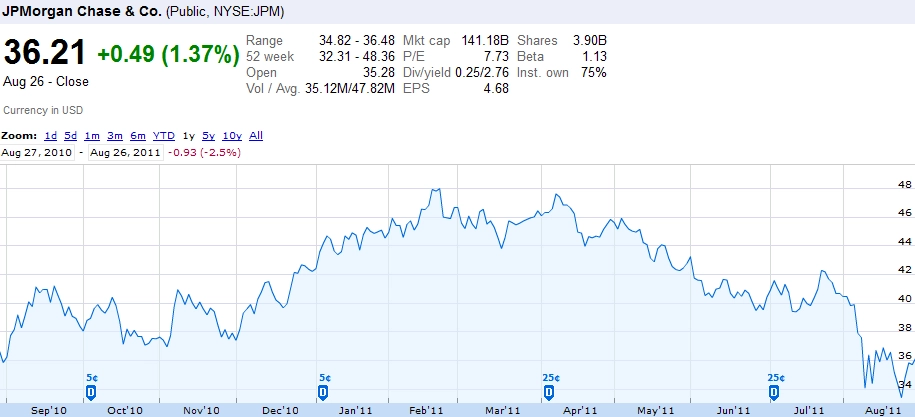Set chart zoom to YTD

(164, 136)
